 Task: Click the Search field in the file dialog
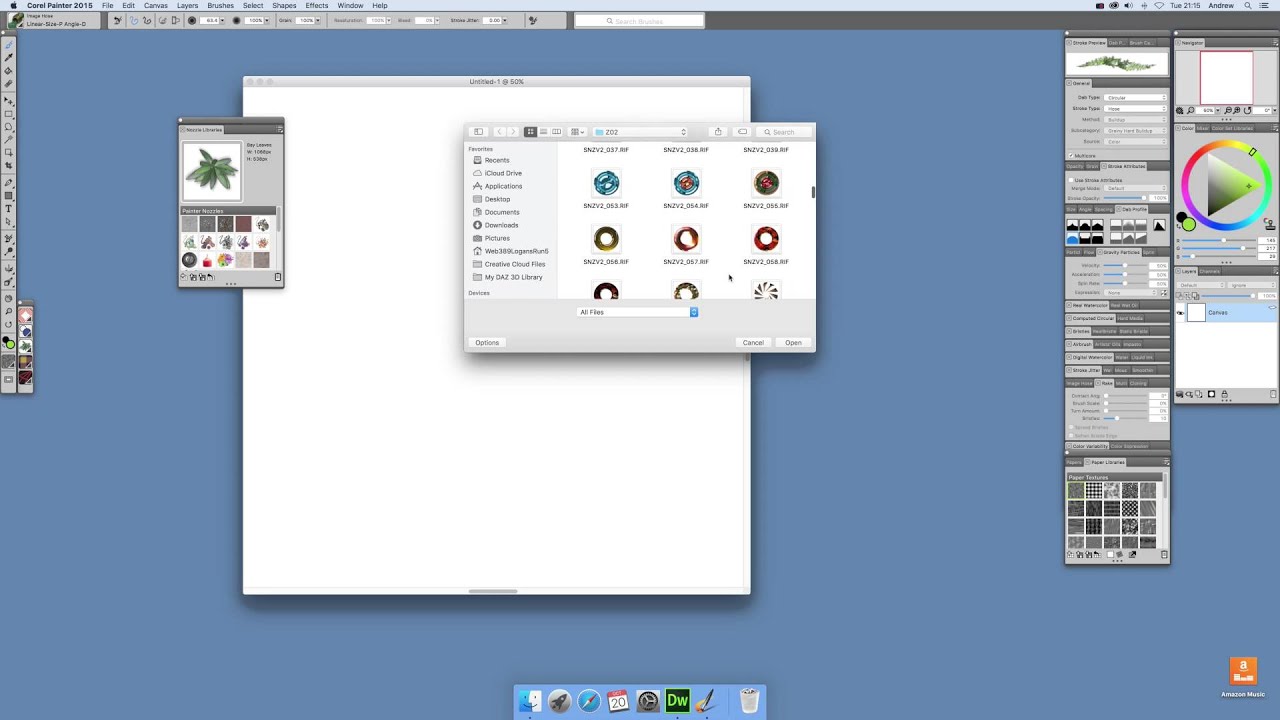(x=785, y=132)
